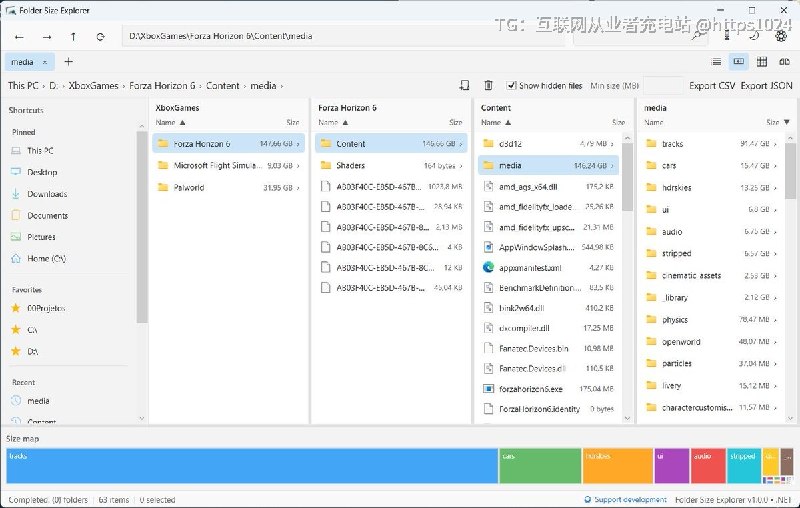Expand d3d12 folder chevron
Viewport: 800px width, 508px height.
click(x=612, y=144)
